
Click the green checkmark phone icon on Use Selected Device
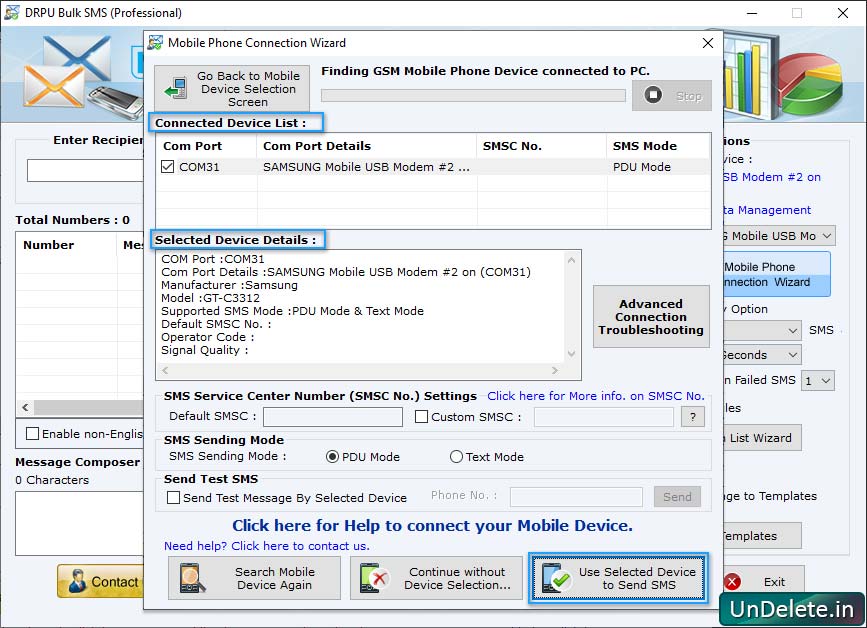click(556, 578)
